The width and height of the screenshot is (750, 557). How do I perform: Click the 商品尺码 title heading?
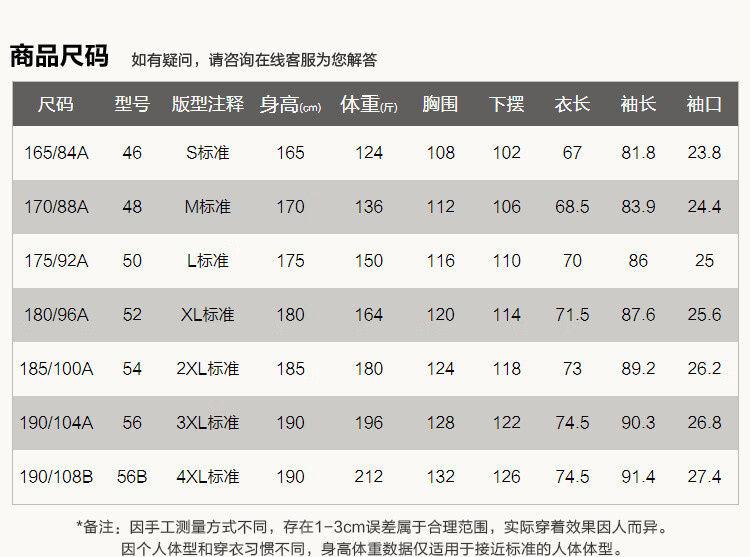click(59, 56)
